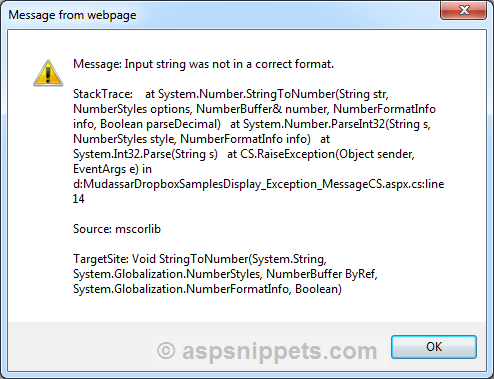Click the 'Message from webpage' title text
Image resolution: width=494 pixels, height=379 pixels.
[72, 15]
